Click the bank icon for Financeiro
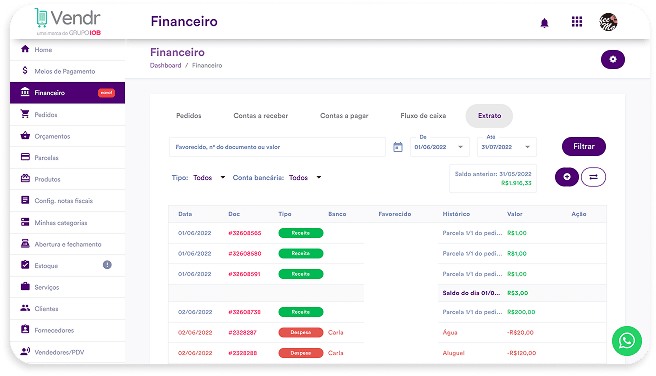Screen dimensions: 656x376 coord(25,92)
